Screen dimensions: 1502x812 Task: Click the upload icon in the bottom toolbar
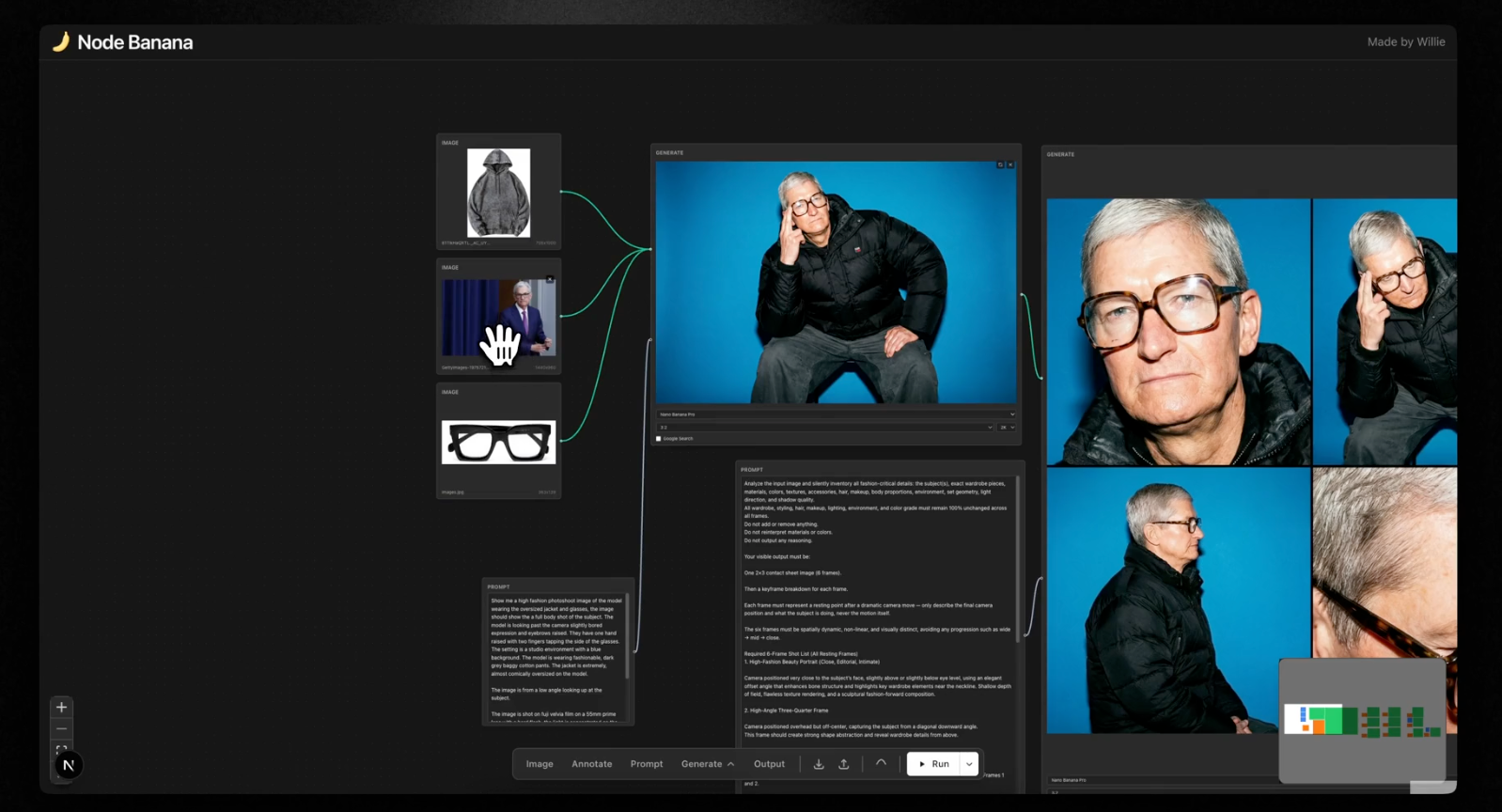pos(844,764)
